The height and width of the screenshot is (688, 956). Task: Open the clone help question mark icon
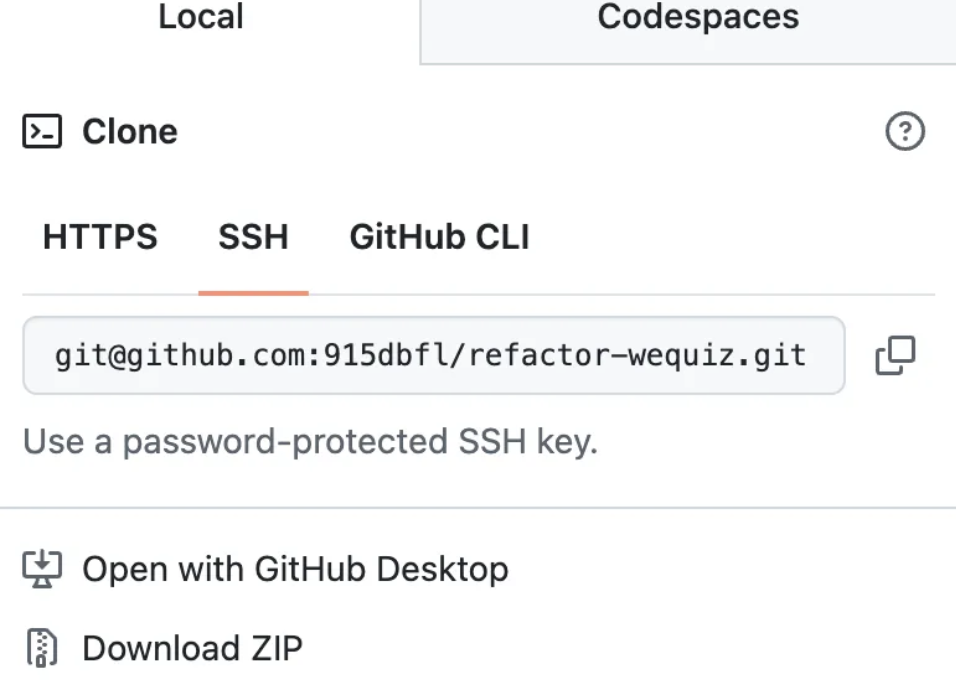click(905, 131)
